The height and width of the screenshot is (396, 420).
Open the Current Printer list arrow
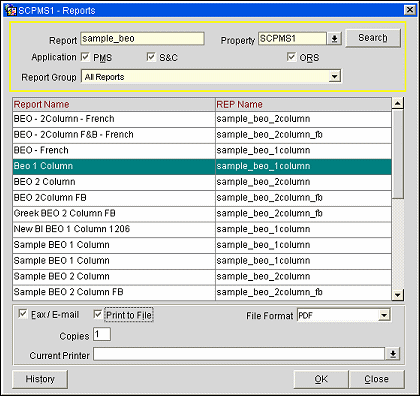(393, 354)
